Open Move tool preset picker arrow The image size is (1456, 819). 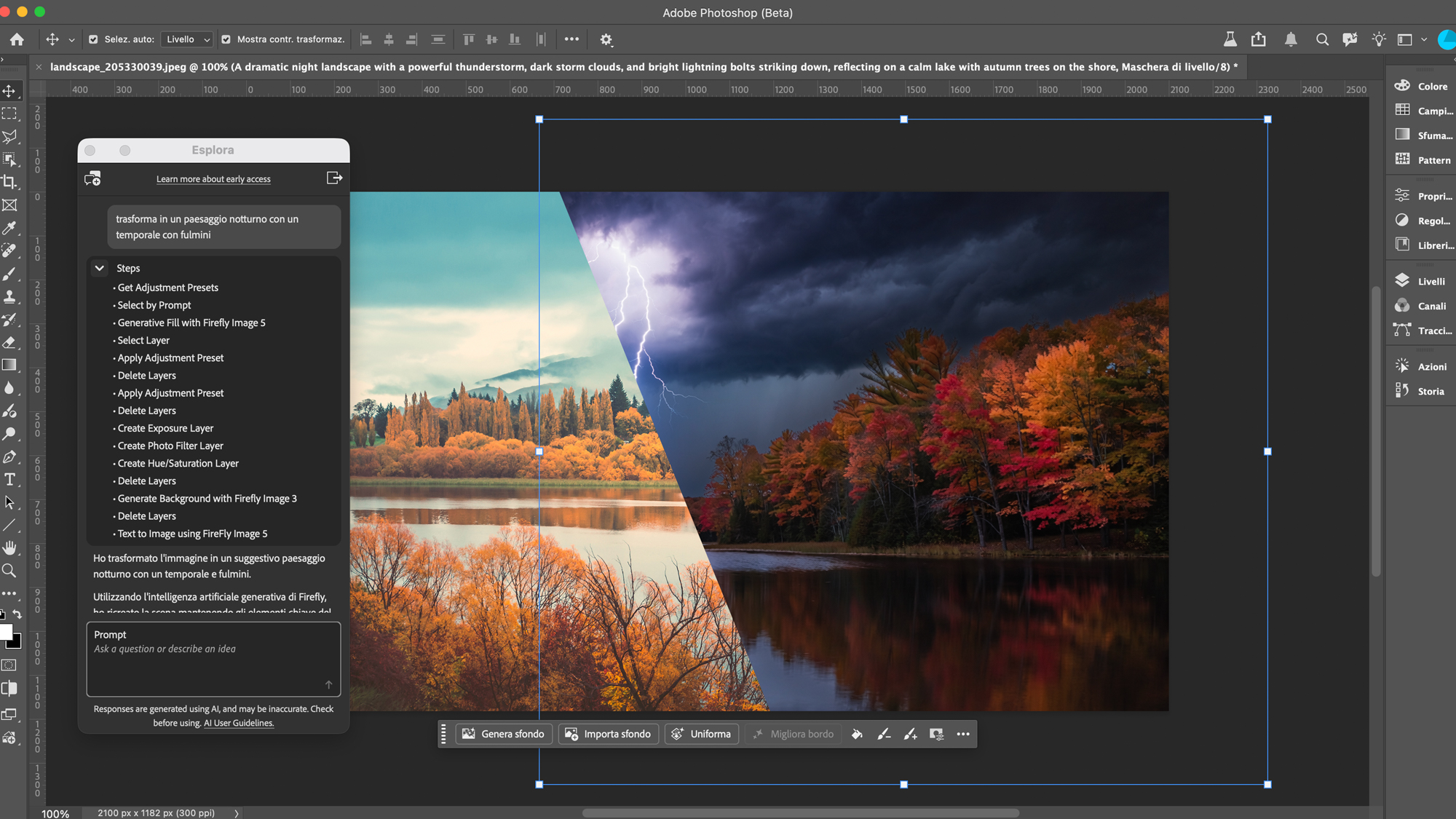[x=71, y=40]
